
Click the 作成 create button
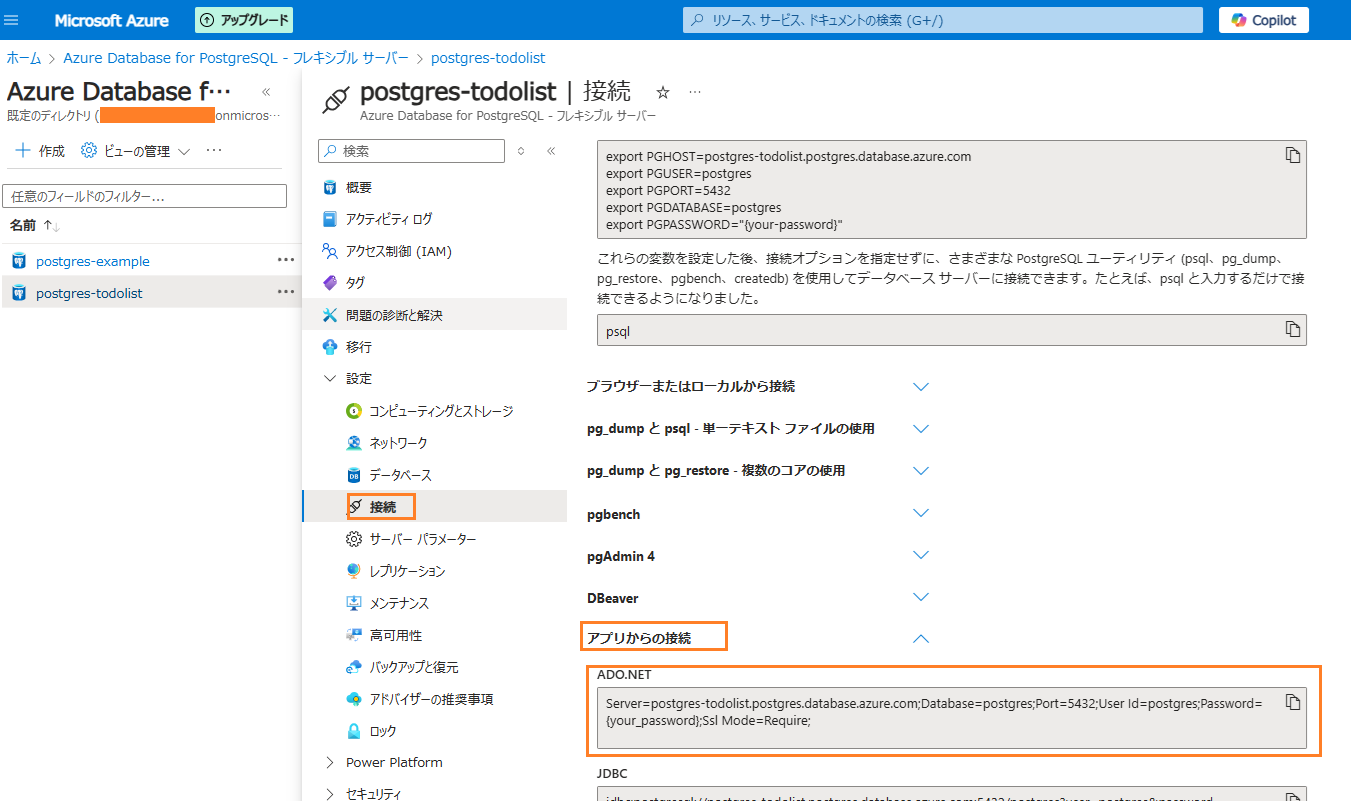(40, 151)
